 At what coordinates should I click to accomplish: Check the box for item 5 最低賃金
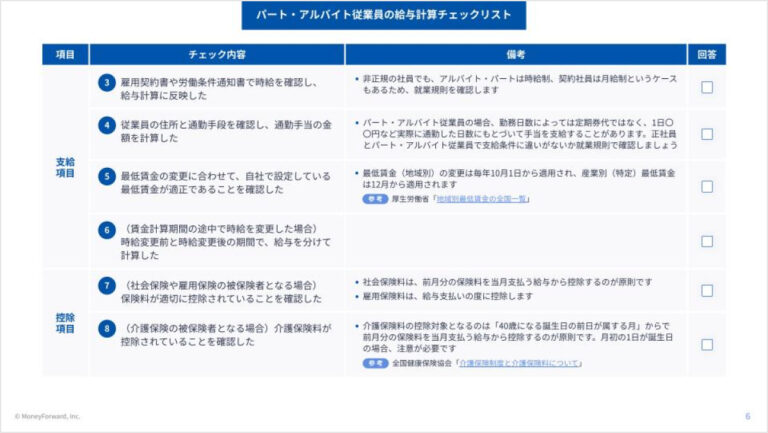tap(707, 187)
